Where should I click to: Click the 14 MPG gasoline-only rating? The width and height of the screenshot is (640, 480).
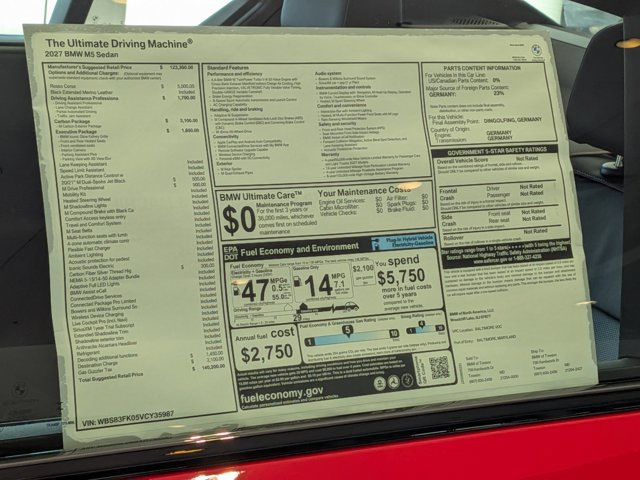point(318,285)
